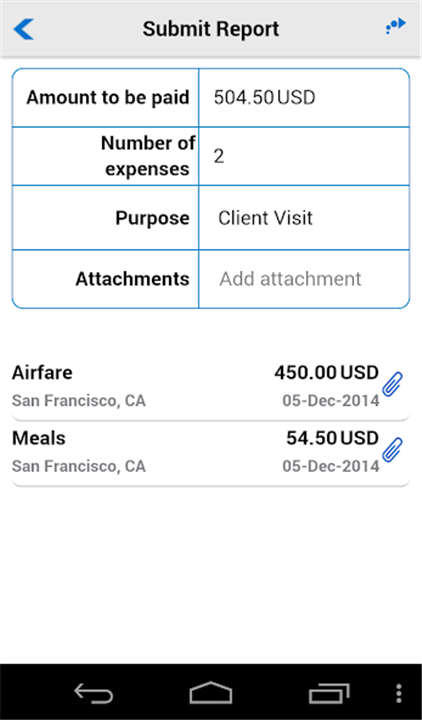This screenshot has height=720, width=422.
Task: Open the Meals expense row
Action: 210,452
